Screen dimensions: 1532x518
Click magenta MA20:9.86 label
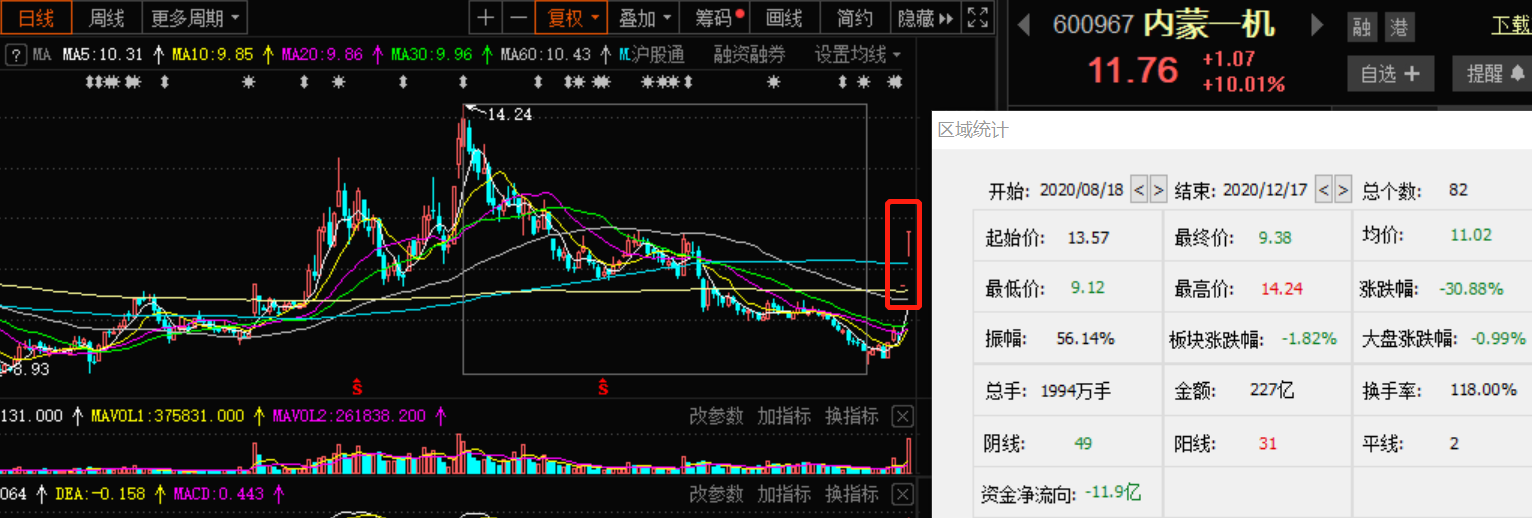tap(323, 54)
